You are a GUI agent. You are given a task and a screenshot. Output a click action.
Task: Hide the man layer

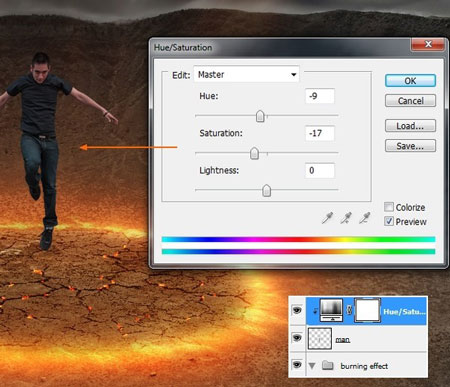pyautogui.click(x=297, y=338)
